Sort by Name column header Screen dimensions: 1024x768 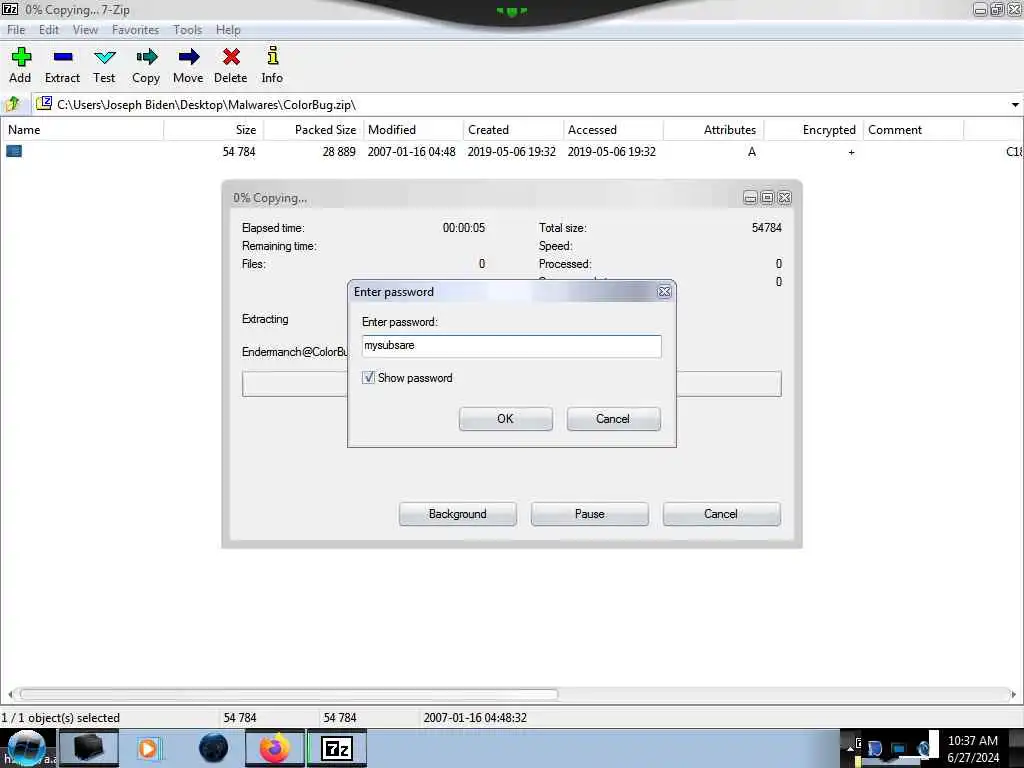pos(82,129)
